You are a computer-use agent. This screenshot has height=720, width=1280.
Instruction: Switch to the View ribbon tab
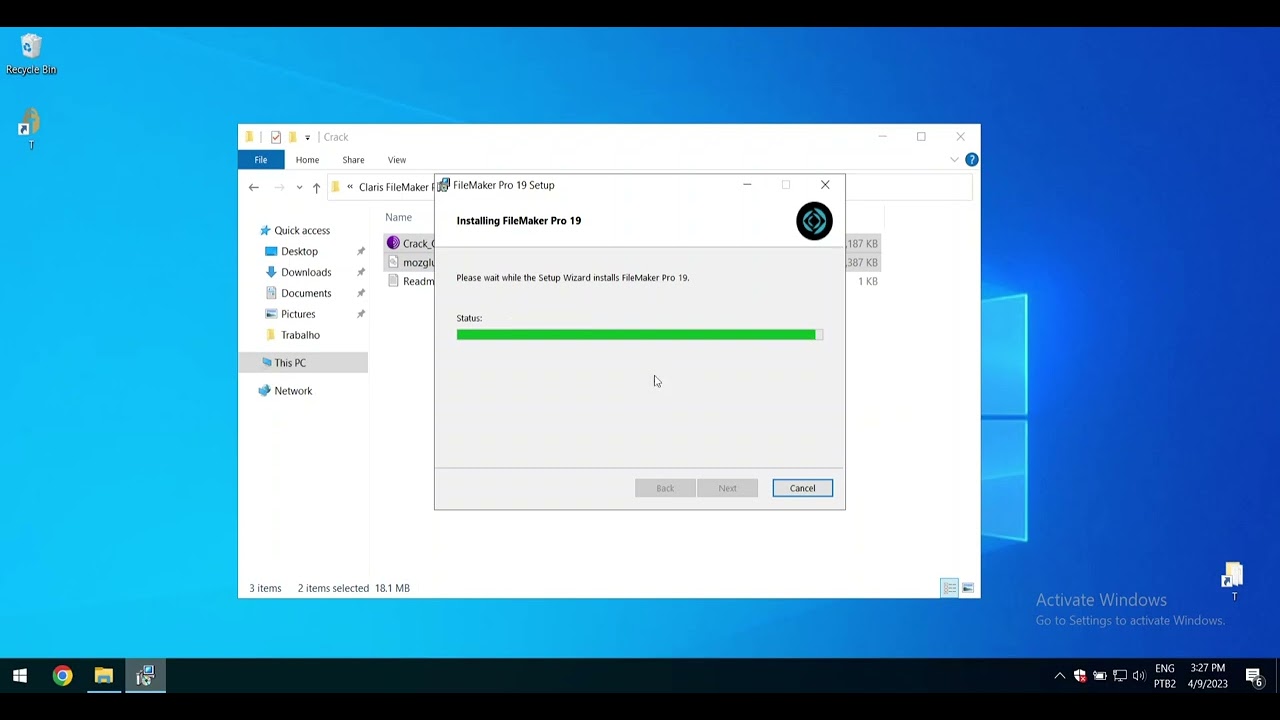pyautogui.click(x=397, y=160)
